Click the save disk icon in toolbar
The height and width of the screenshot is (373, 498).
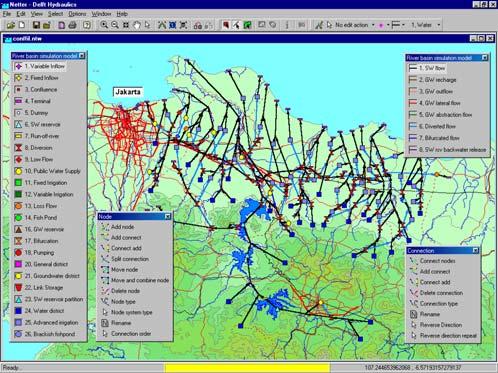click(36, 25)
